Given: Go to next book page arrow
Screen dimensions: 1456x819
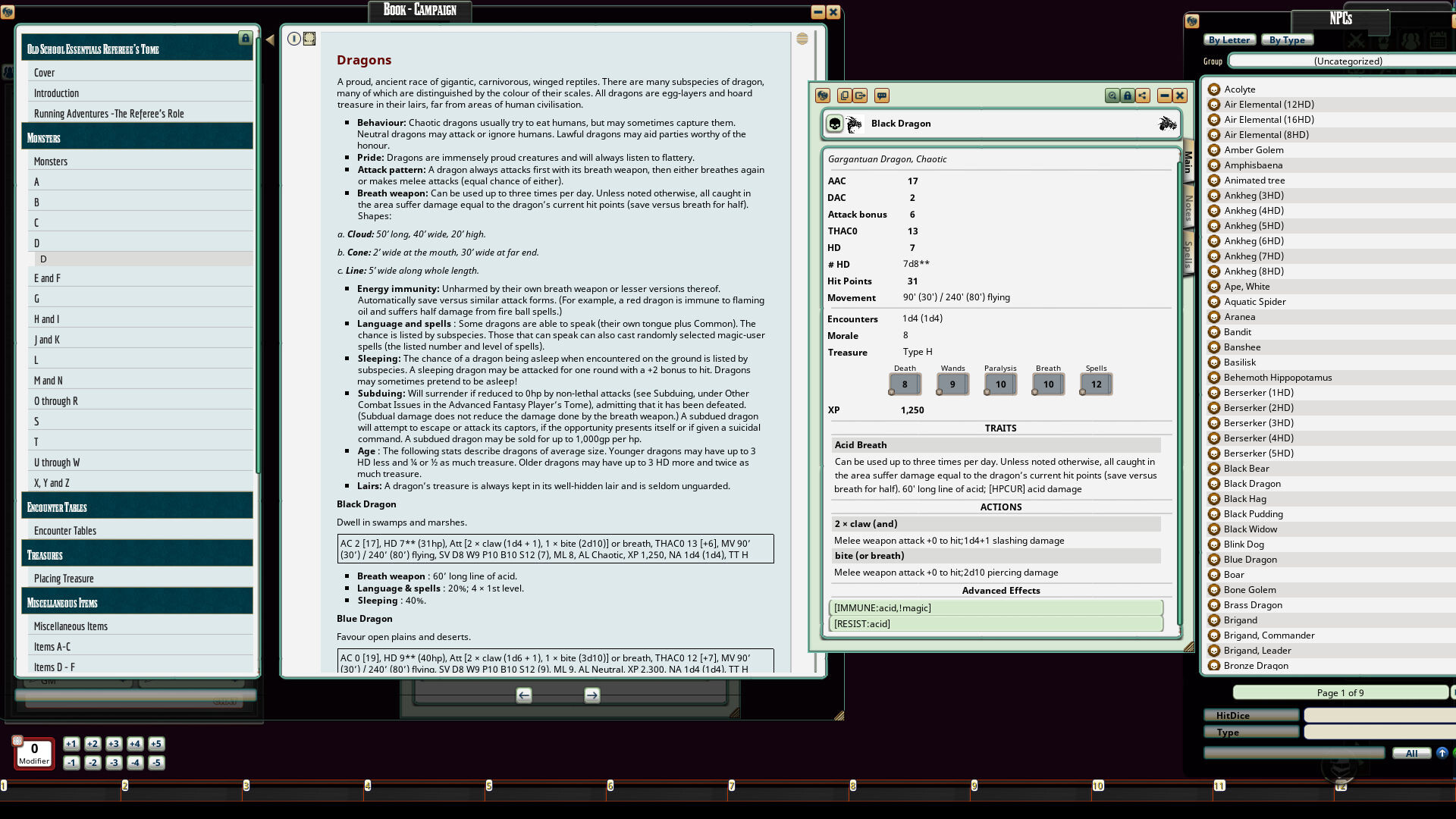Looking at the screenshot, I should pyautogui.click(x=592, y=695).
